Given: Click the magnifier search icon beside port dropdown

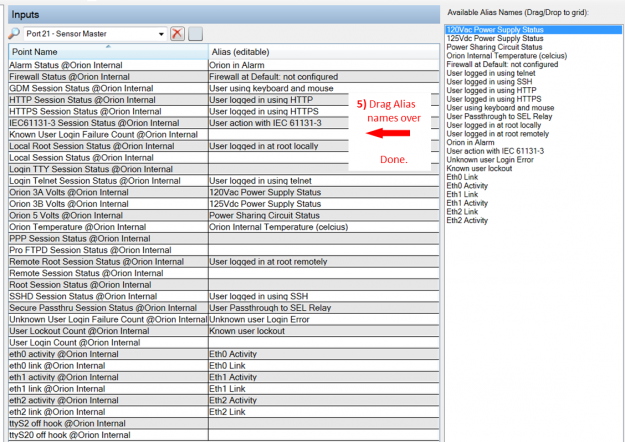Looking at the screenshot, I should (14, 33).
